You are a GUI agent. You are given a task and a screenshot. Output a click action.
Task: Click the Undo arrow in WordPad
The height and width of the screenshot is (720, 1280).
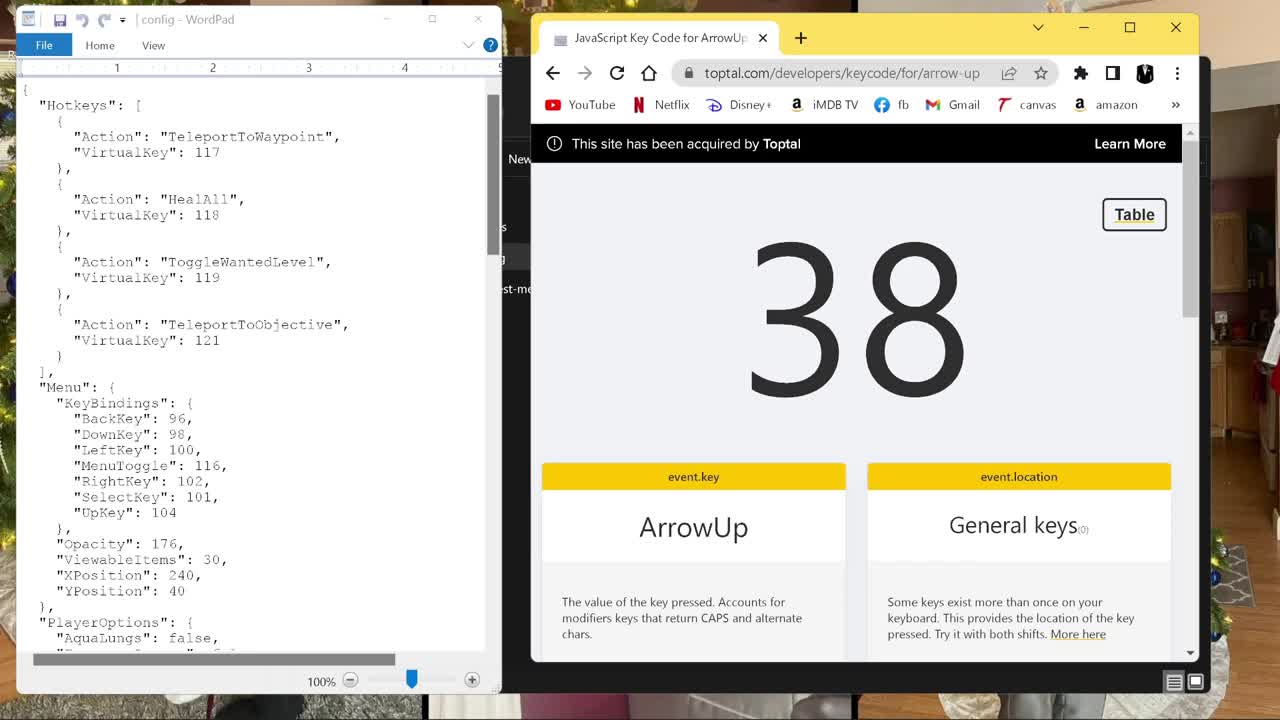click(x=82, y=20)
